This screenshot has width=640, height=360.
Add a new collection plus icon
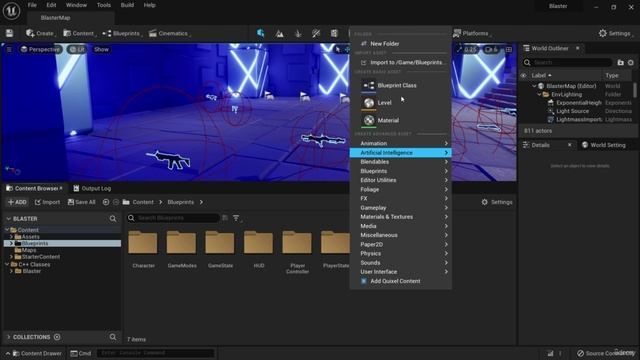[57, 337]
